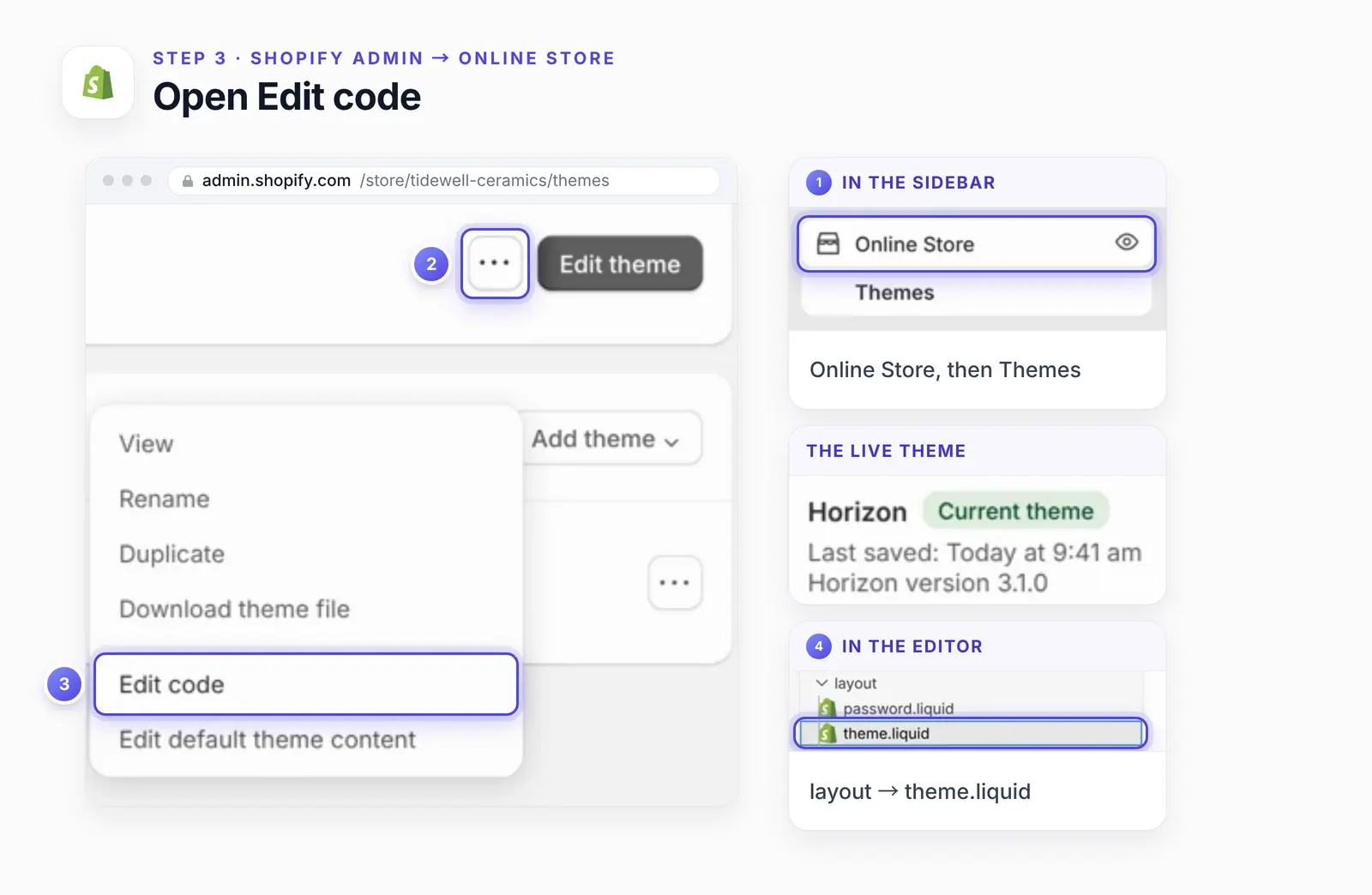Select Online Store sidebar item
The image size is (1372, 895).
(x=977, y=244)
